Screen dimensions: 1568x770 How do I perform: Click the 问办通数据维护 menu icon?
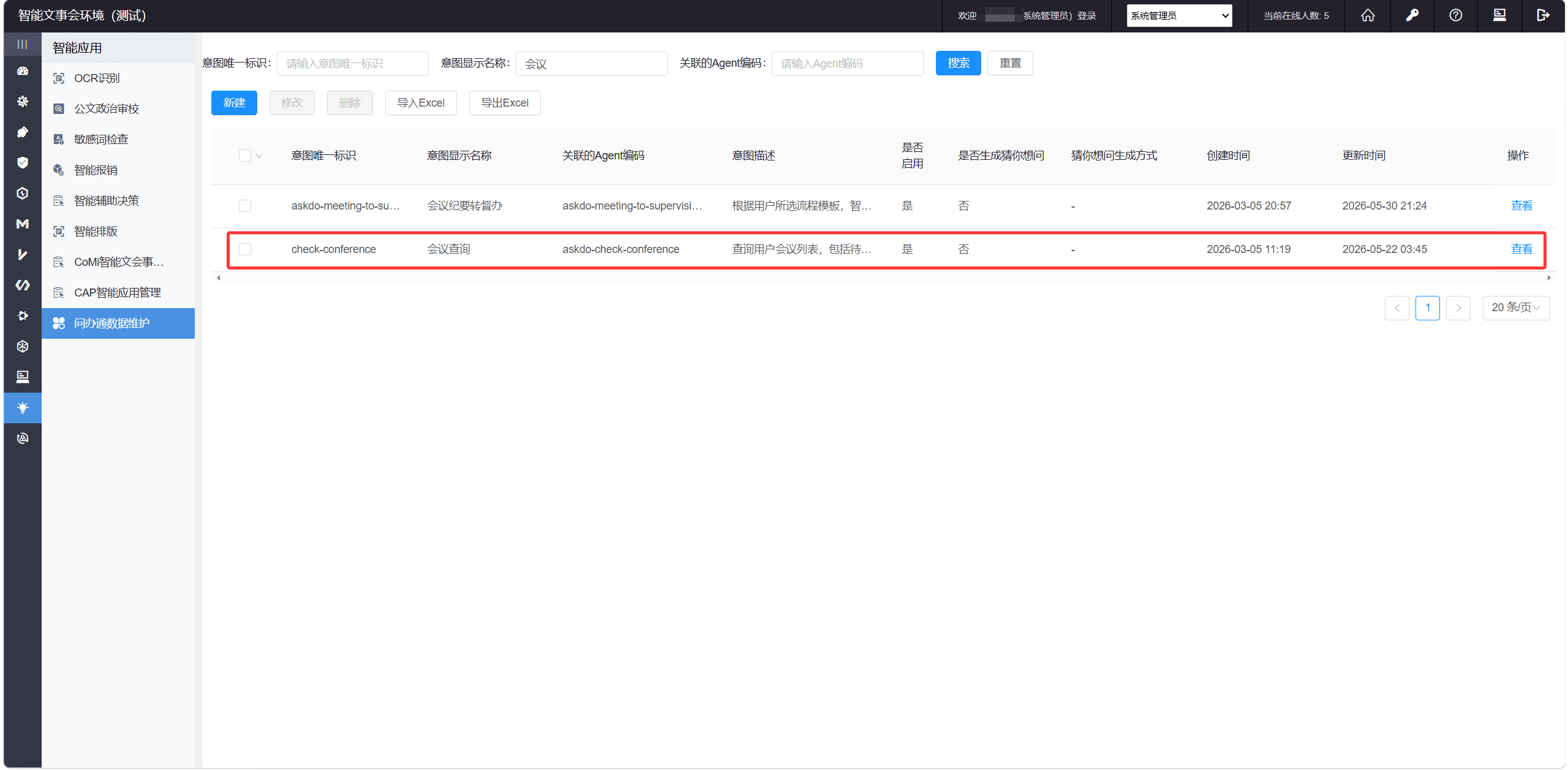pyautogui.click(x=59, y=323)
